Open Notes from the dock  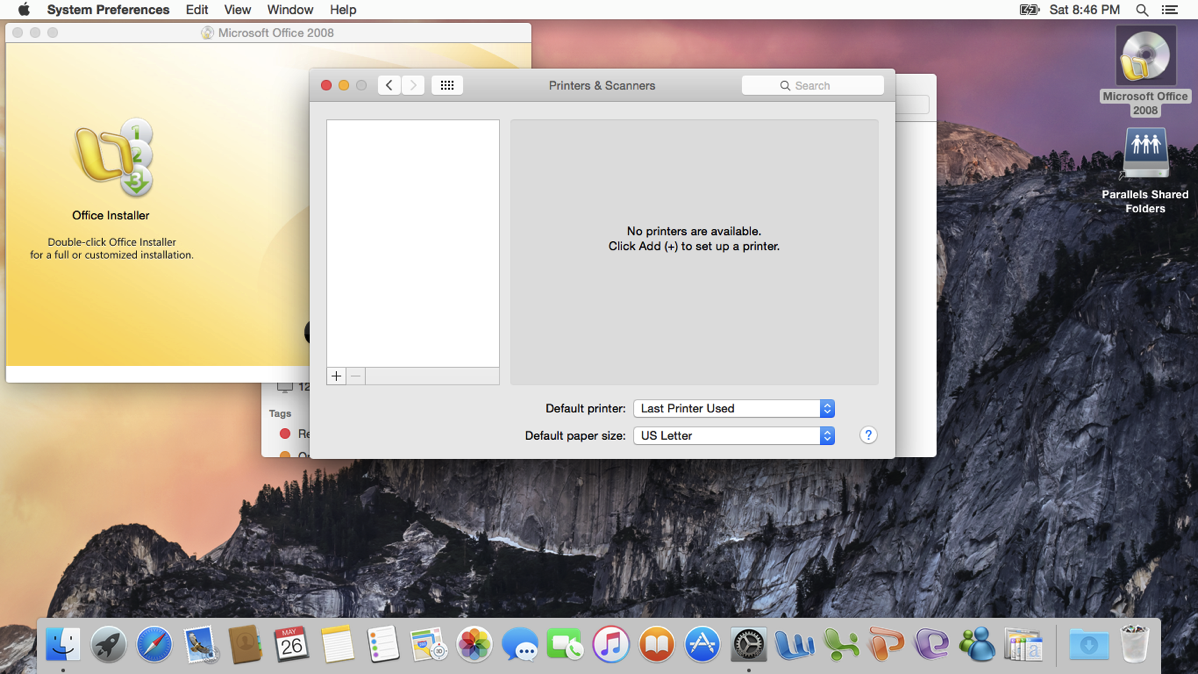(x=337, y=644)
